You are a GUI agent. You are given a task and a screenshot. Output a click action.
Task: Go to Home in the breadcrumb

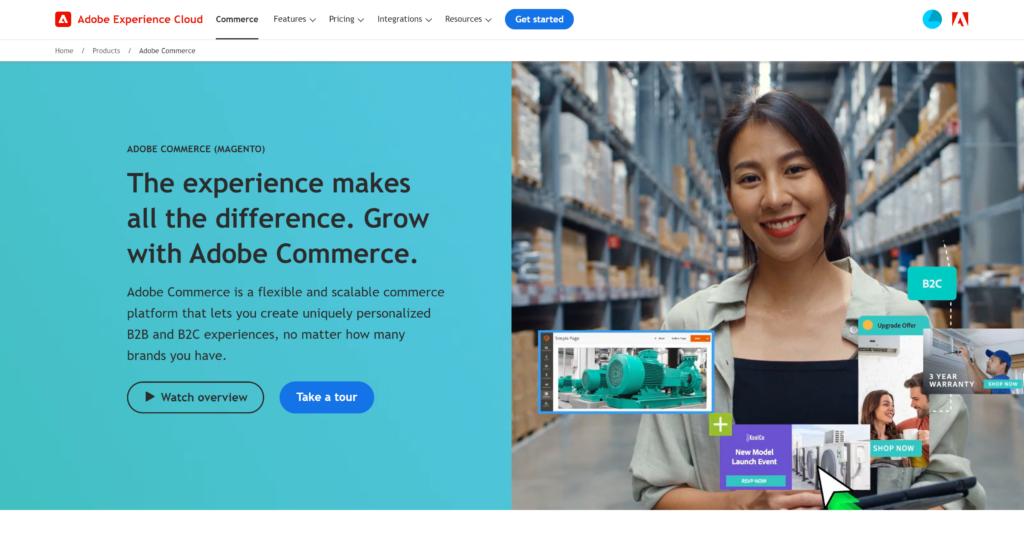tap(64, 50)
